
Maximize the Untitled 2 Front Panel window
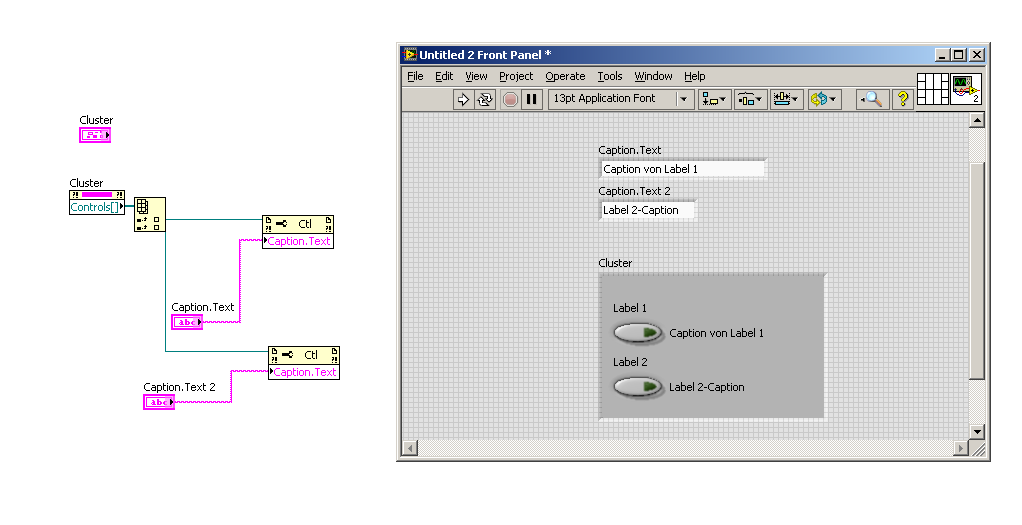959,55
